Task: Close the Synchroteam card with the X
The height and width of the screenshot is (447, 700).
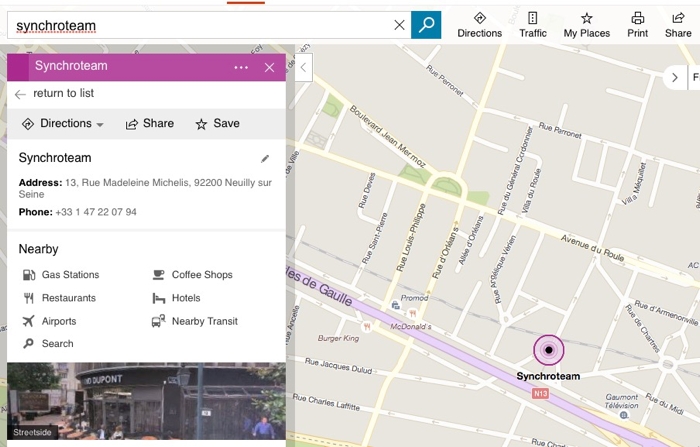Action: click(x=269, y=67)
